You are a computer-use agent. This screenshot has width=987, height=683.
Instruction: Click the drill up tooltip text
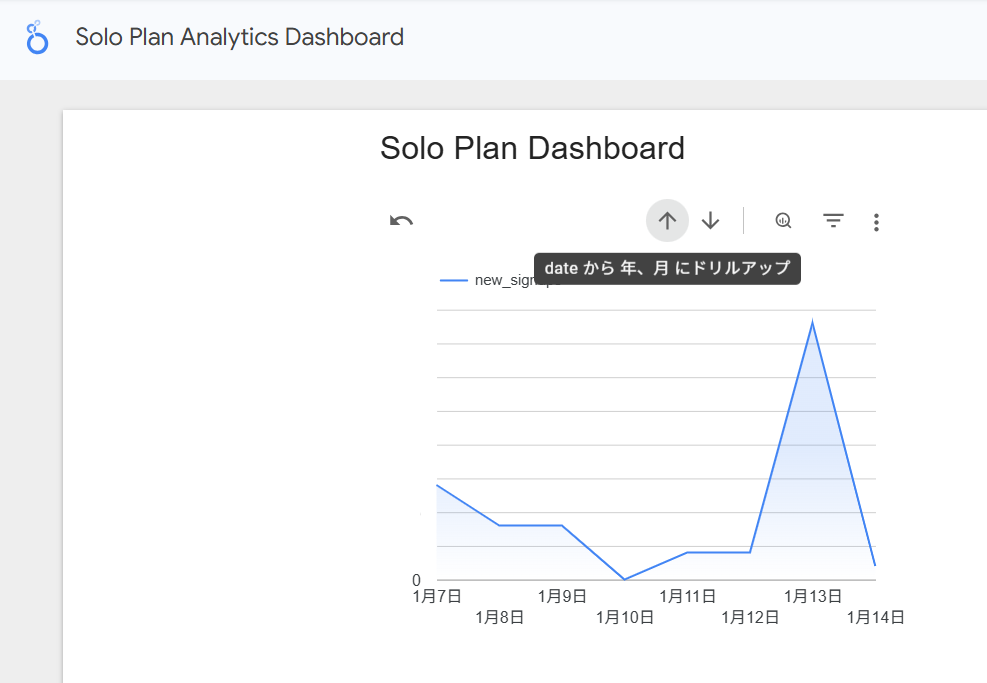click(667, 268)
